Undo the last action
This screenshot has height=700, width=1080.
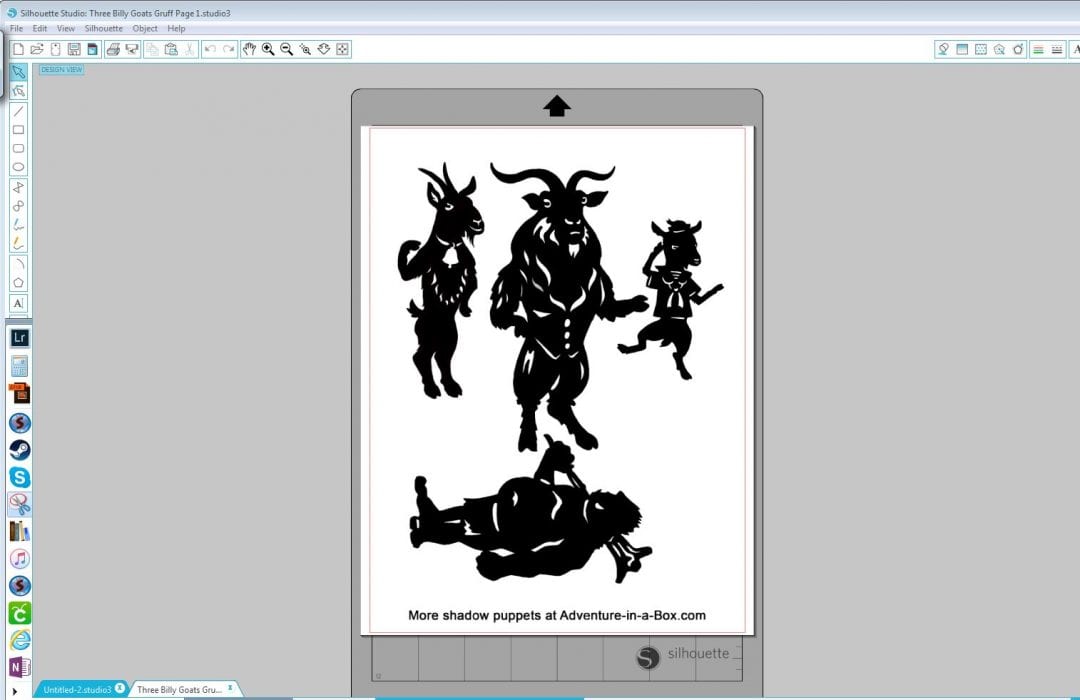pos(210,49)
